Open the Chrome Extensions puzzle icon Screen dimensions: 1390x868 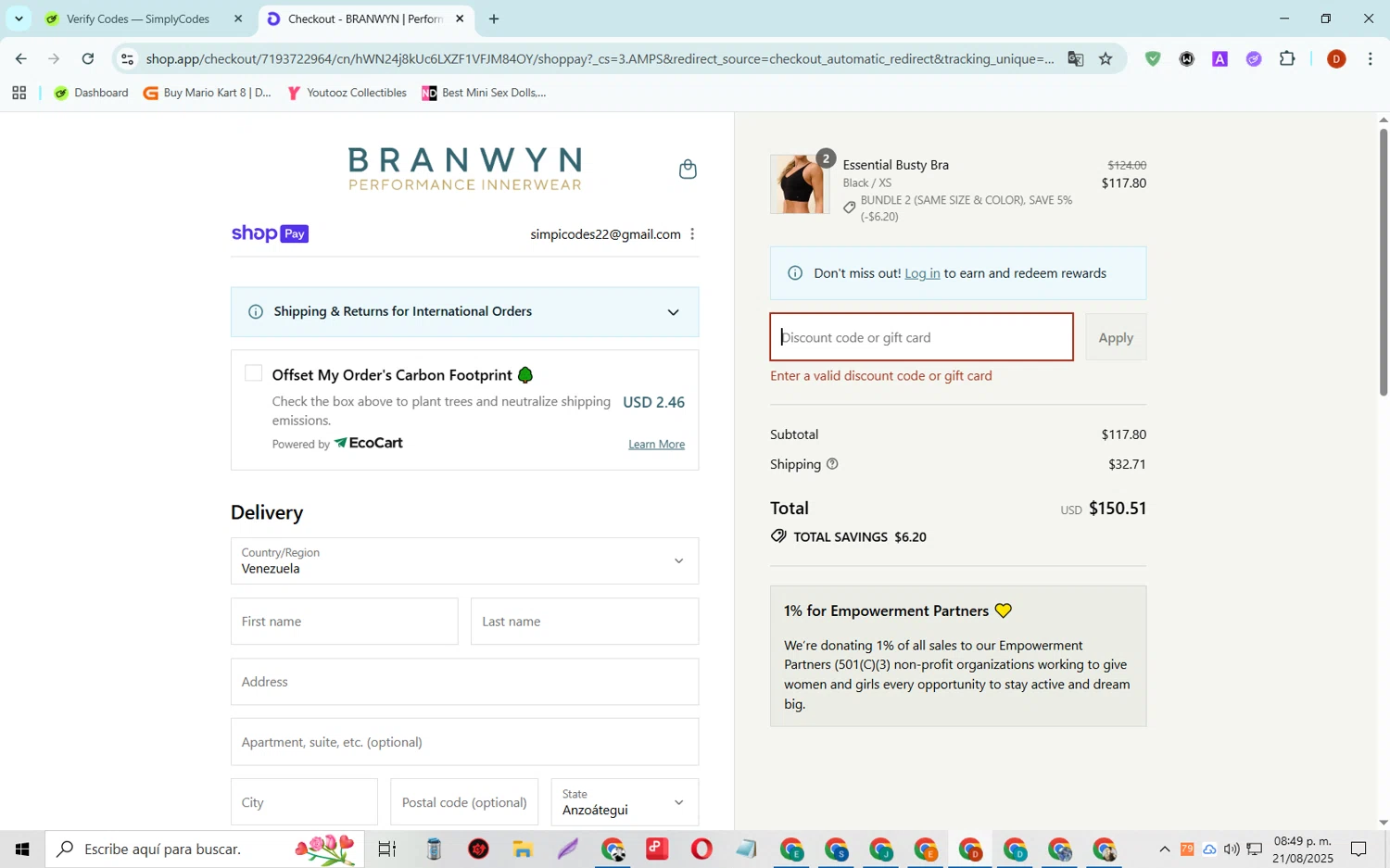(x=1287, y=59)
